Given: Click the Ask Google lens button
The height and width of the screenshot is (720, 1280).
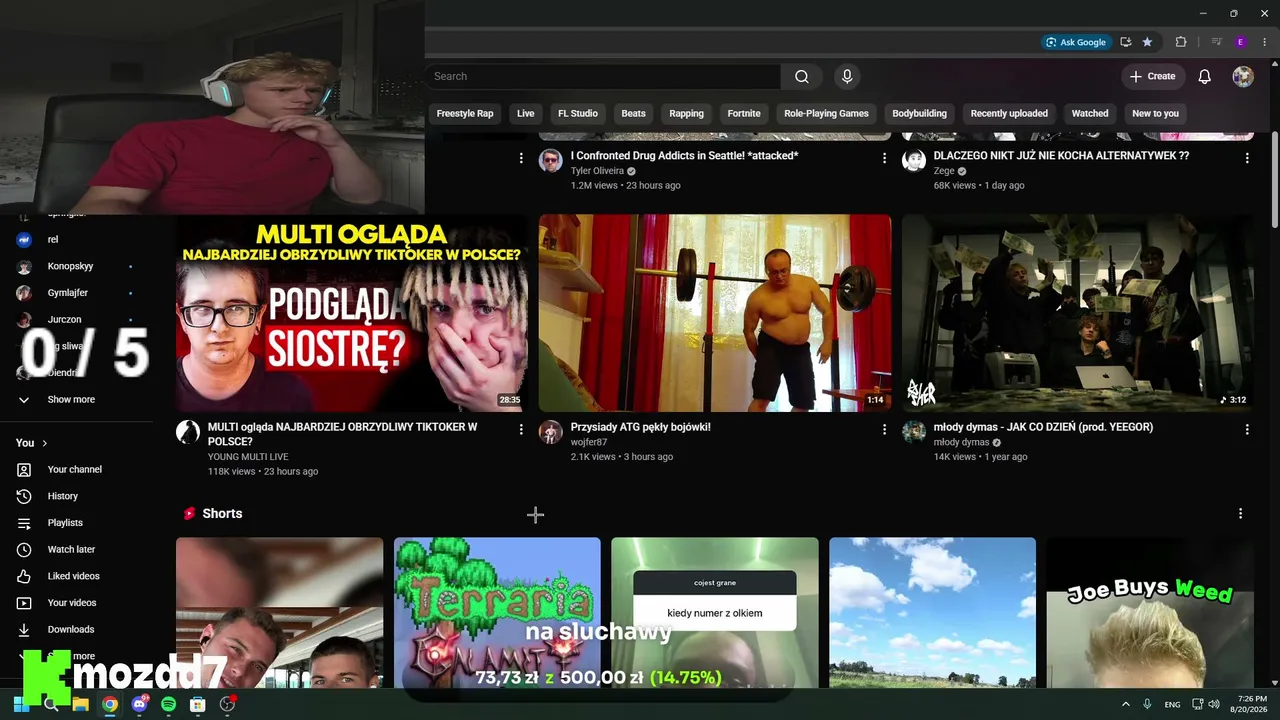Looking at the screenshot, I should [x=1076, y=42].
